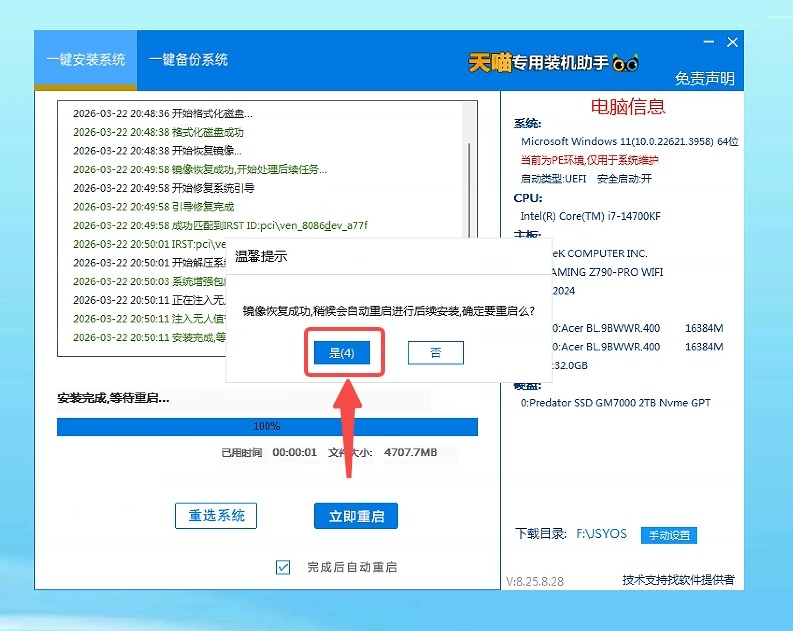Click the 手动设置 download directory button
Screen dimensions: 793x631
click(668, 535)
